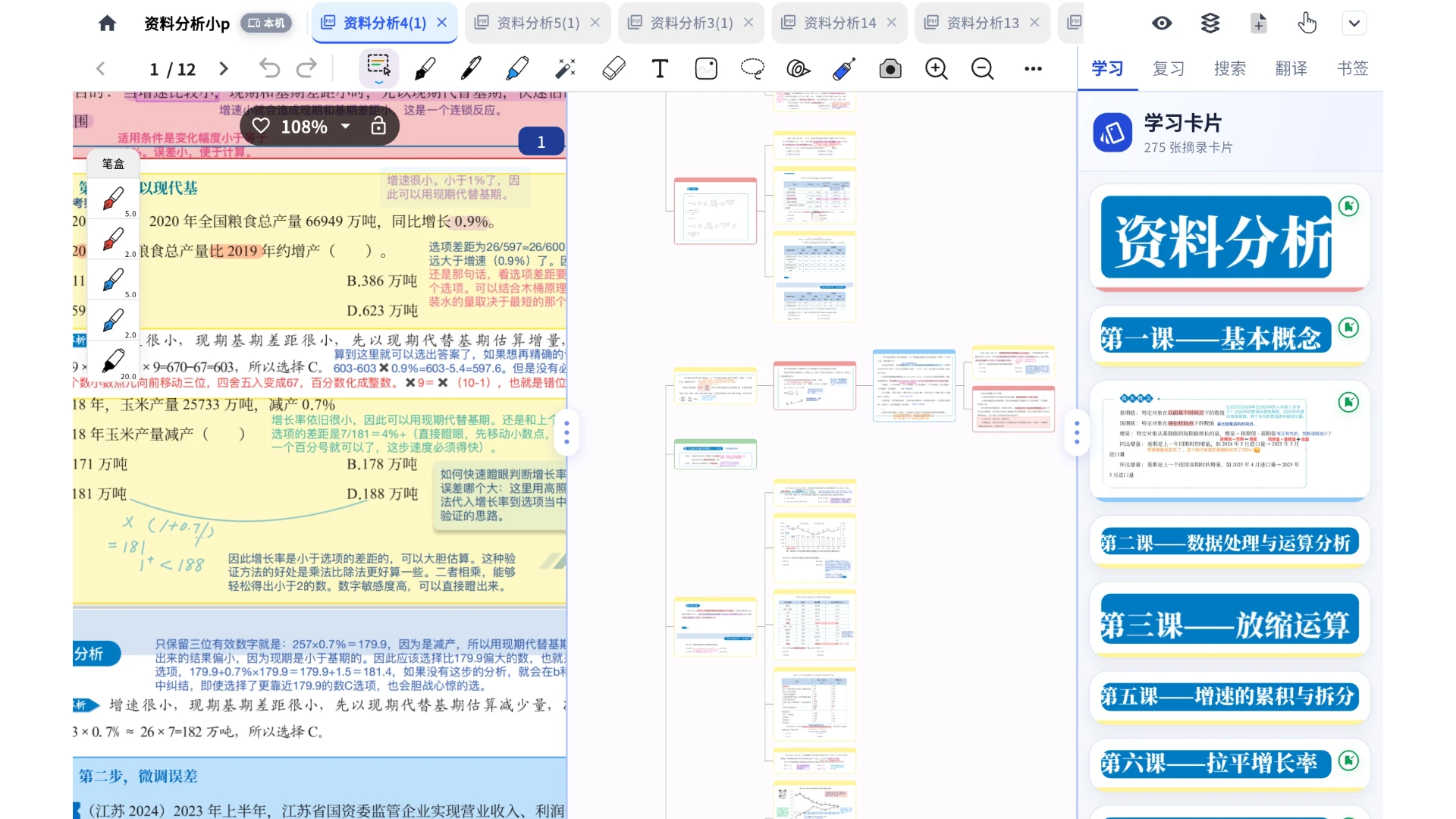Switch to the 资料分析5(1) tab
Screen dimensions: 1456x819
point(538,23)
